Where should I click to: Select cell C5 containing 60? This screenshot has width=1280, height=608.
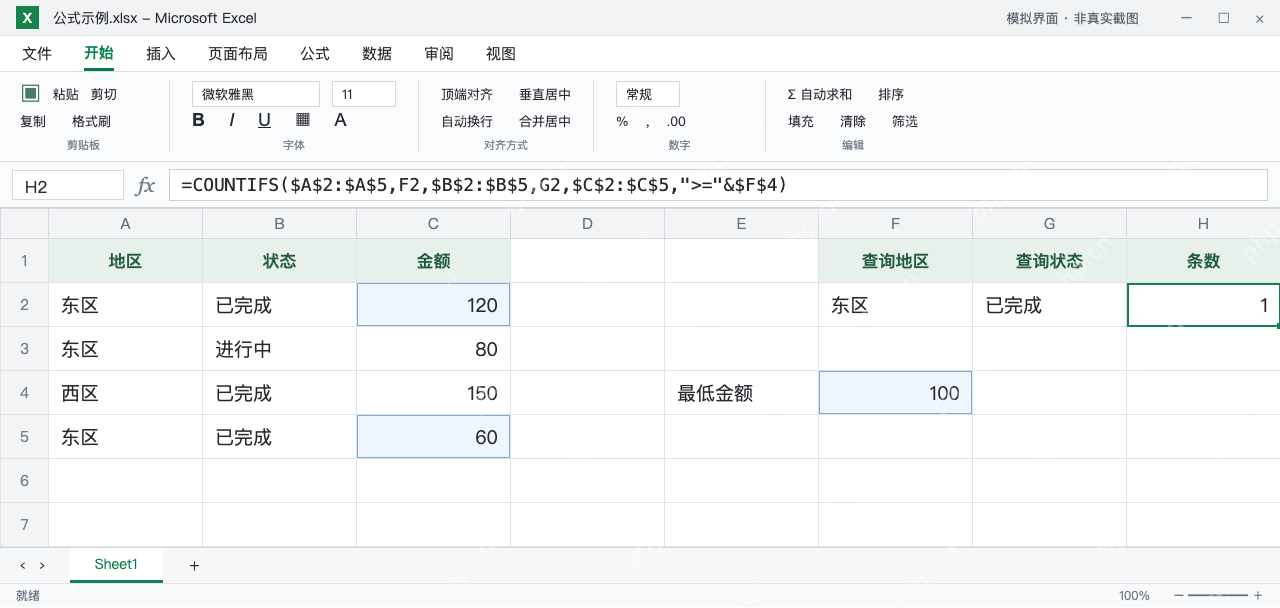434,437
